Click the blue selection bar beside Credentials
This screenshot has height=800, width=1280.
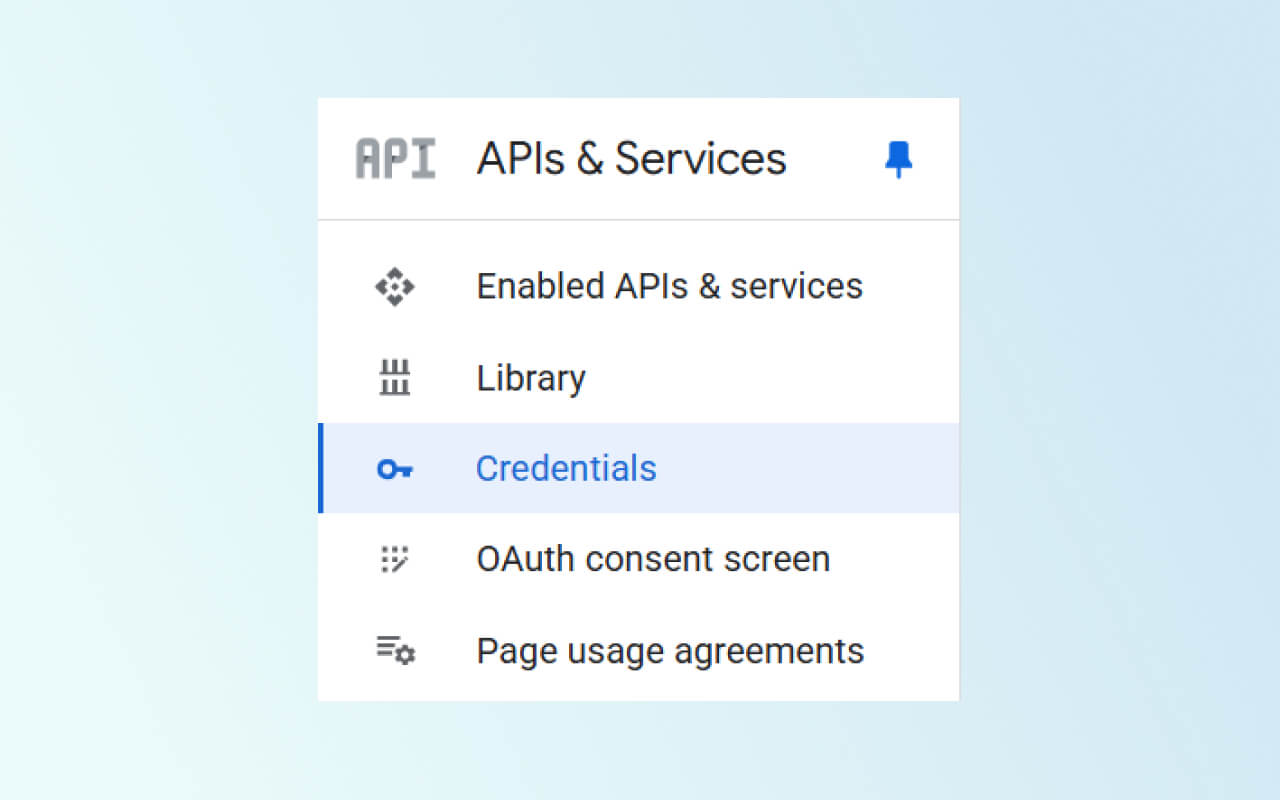pyautogui.click(x=321, y=468)
